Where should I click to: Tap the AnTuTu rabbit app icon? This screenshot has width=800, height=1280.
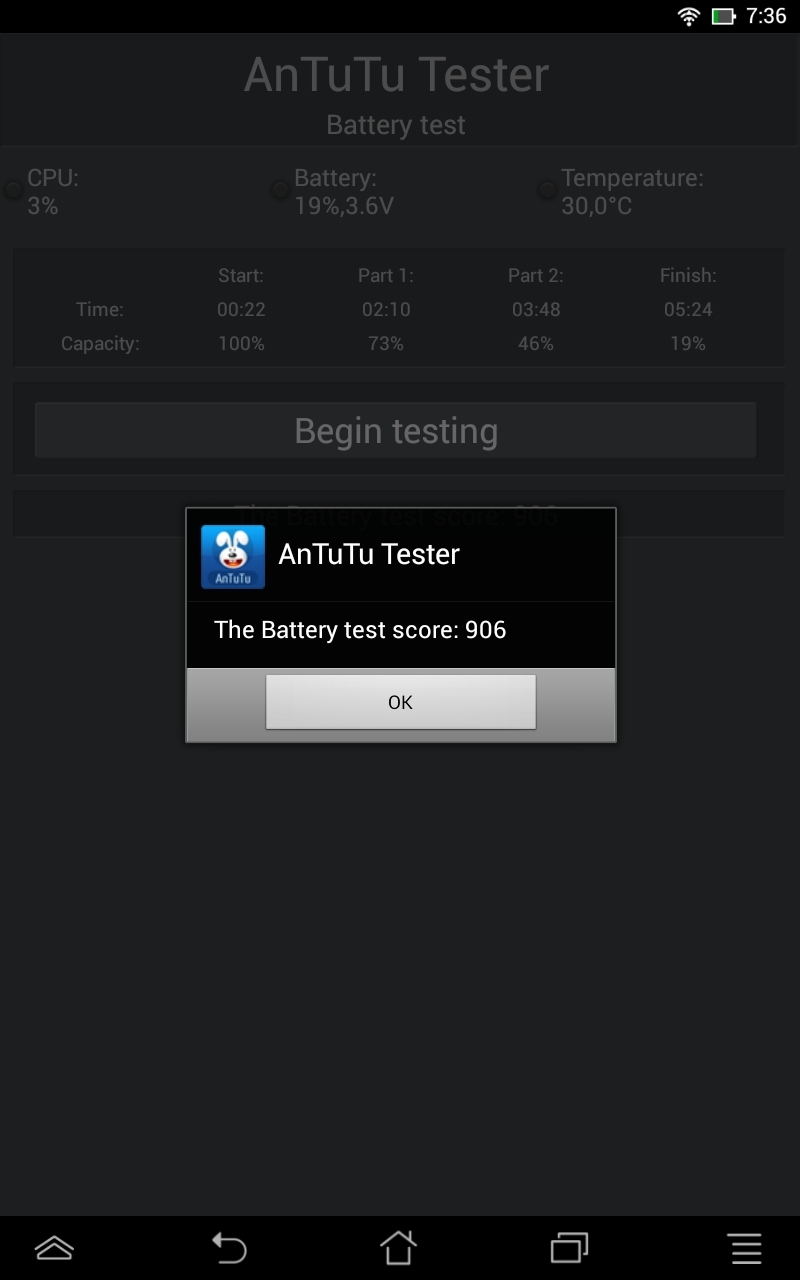(233, 557)
